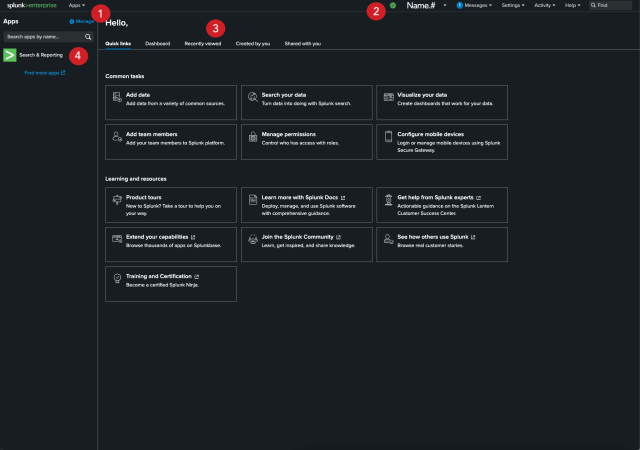This screenshot has height=450, width=640.
Task: Click the Manage permissions lock icon
Action: coord(253,136)
